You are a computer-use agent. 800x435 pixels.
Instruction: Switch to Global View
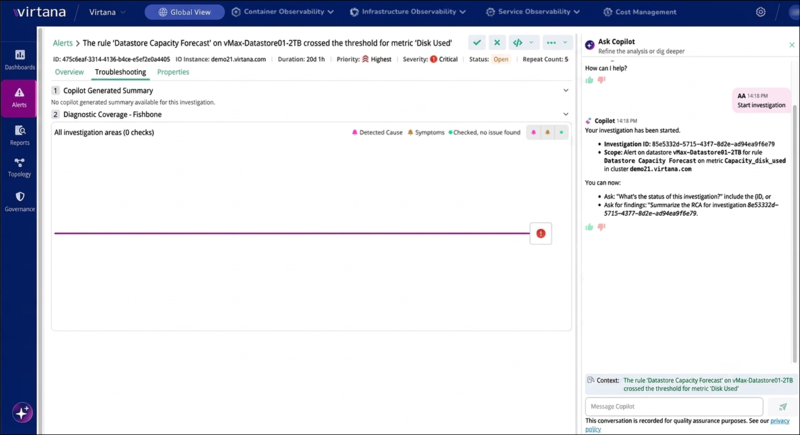[184, 12]
